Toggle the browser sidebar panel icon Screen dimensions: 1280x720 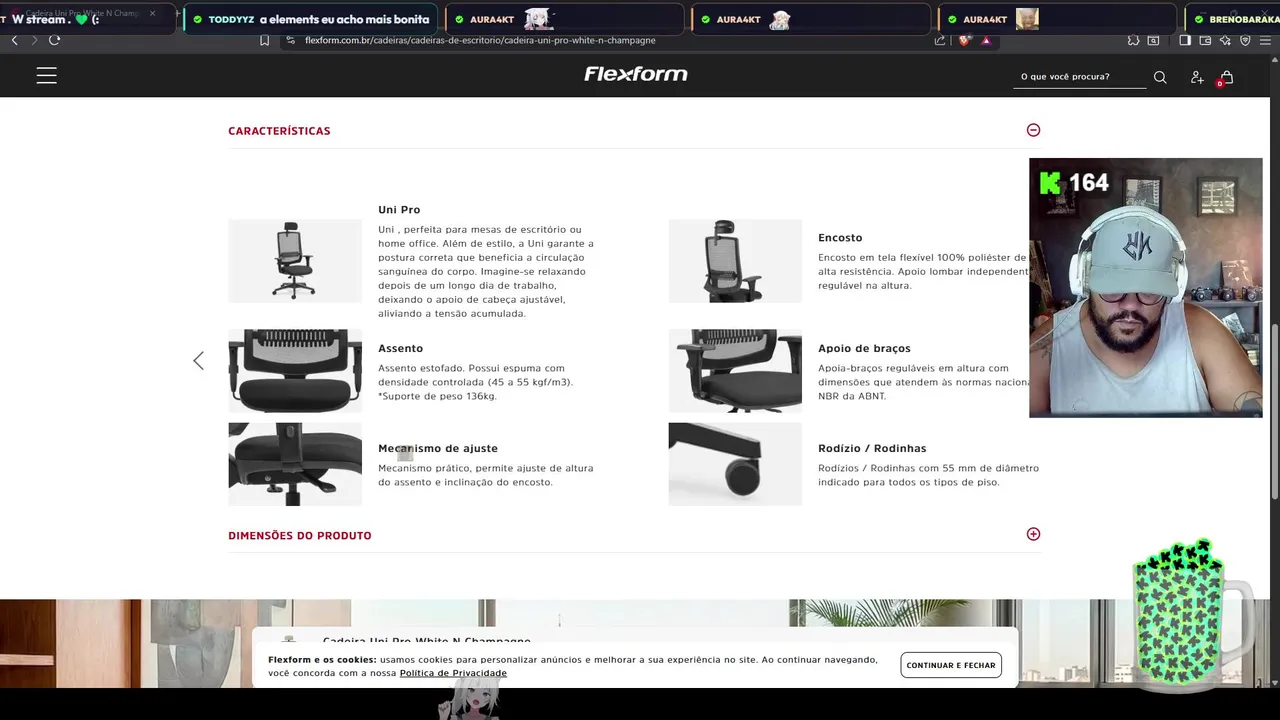(x=1185, y=40)
